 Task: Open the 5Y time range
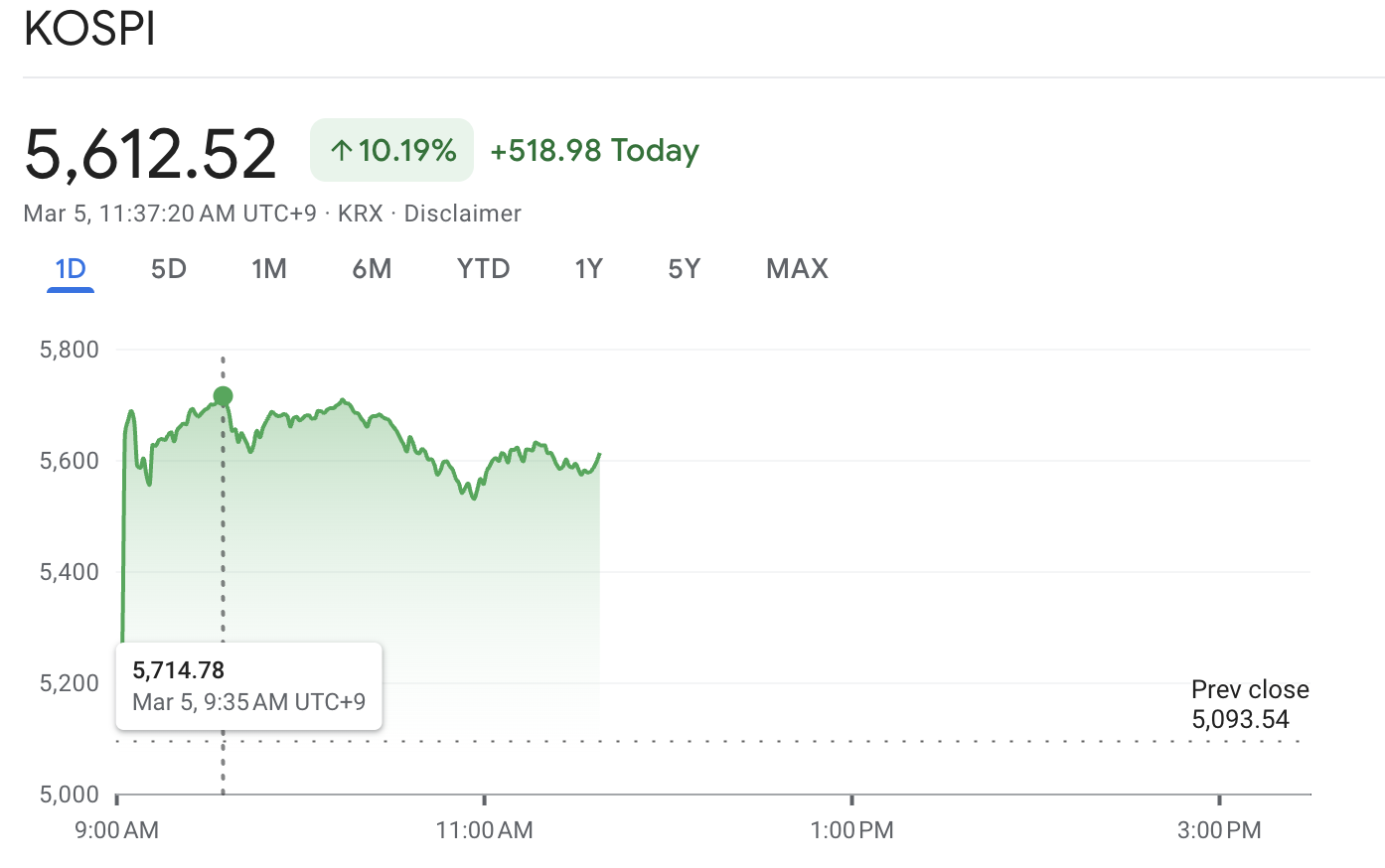point(684,268)
